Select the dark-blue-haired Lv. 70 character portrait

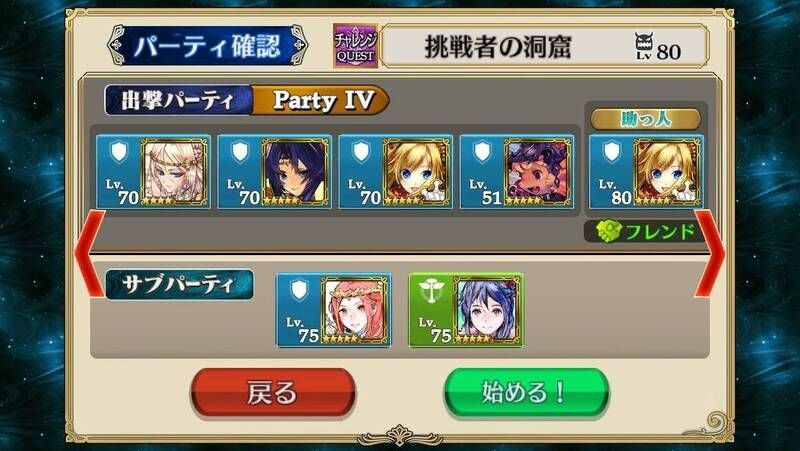pos(296,171)
